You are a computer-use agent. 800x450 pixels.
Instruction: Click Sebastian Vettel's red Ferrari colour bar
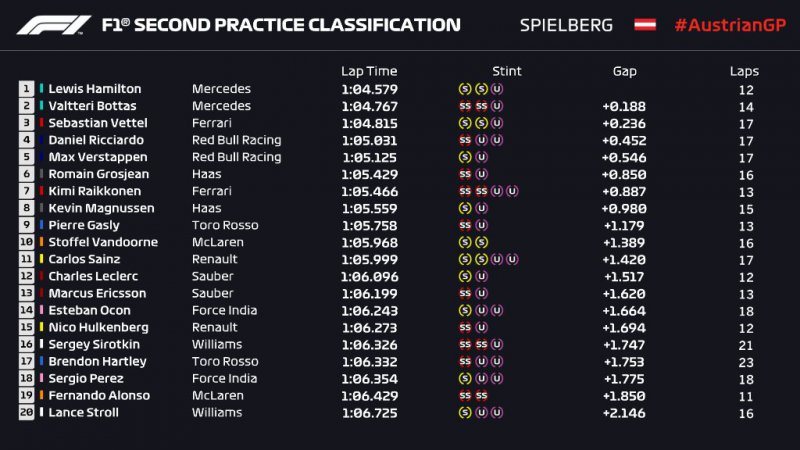[41, 123]
